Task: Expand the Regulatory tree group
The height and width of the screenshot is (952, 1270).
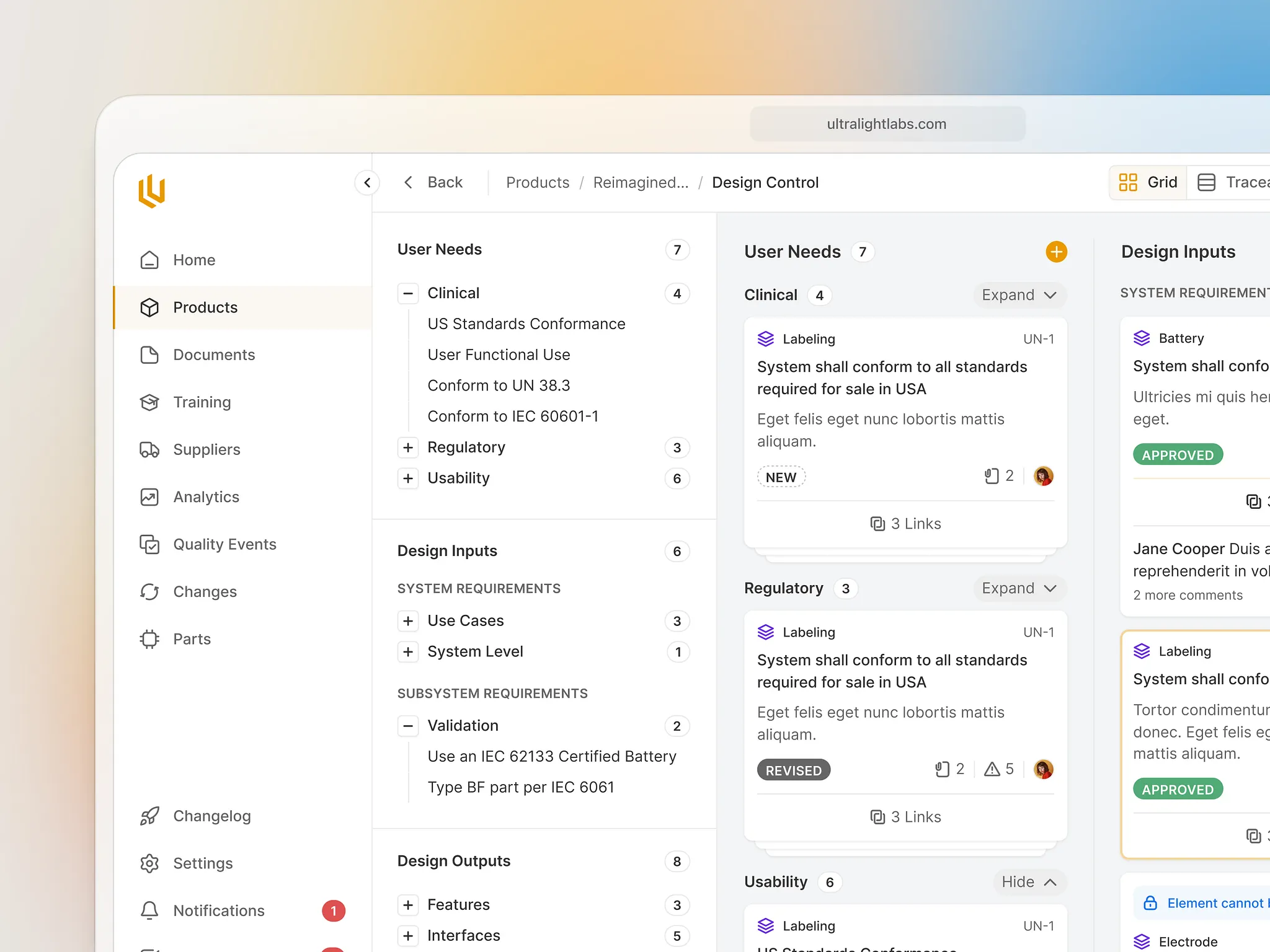Action: (x=407, y=447)
